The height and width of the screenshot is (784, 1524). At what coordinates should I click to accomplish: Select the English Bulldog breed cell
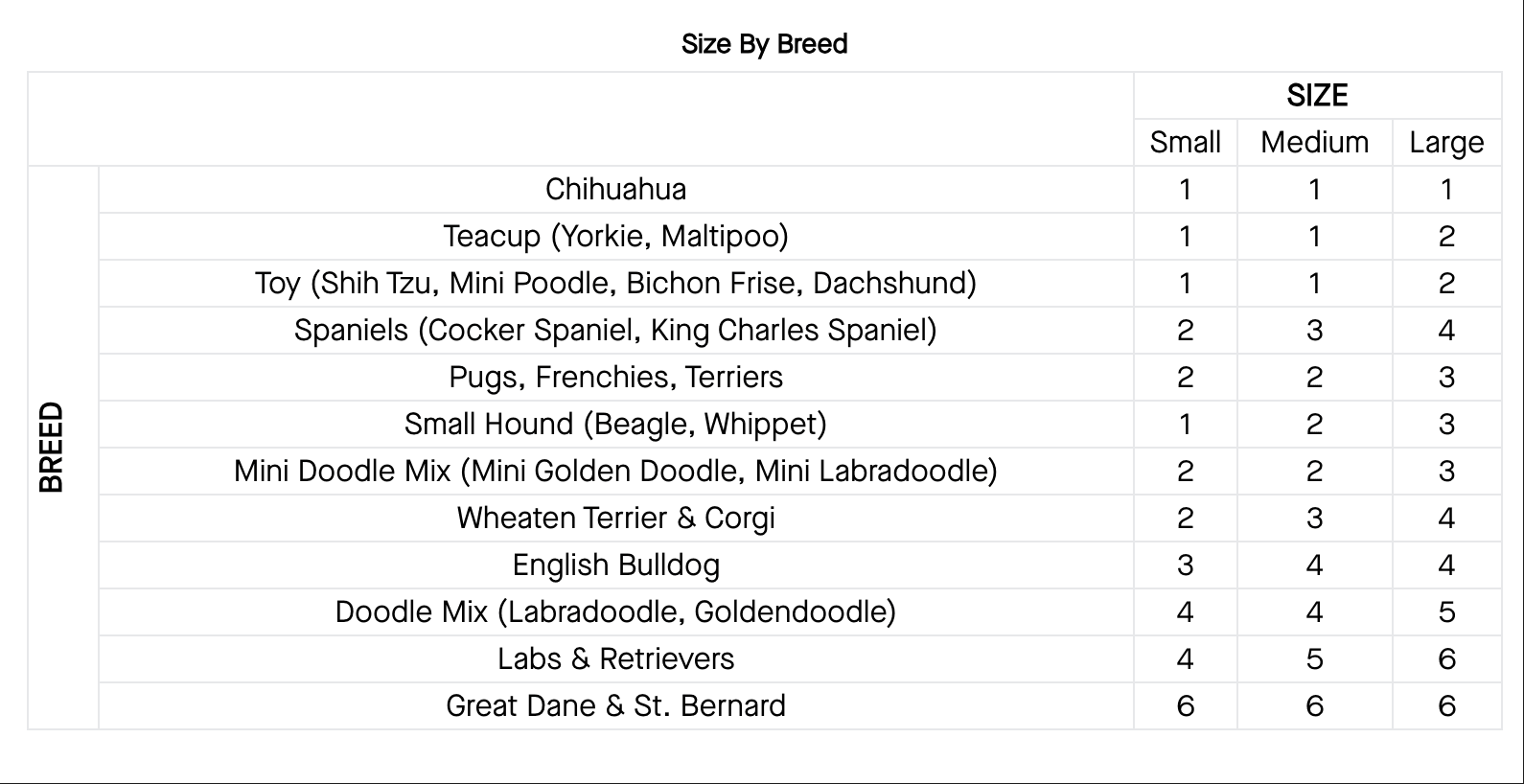(x=615, y=565)
